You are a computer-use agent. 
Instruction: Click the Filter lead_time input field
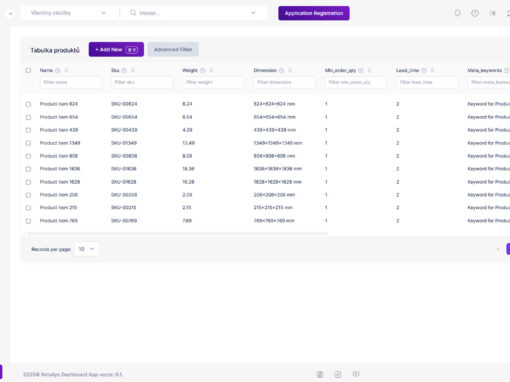point(427,82)
